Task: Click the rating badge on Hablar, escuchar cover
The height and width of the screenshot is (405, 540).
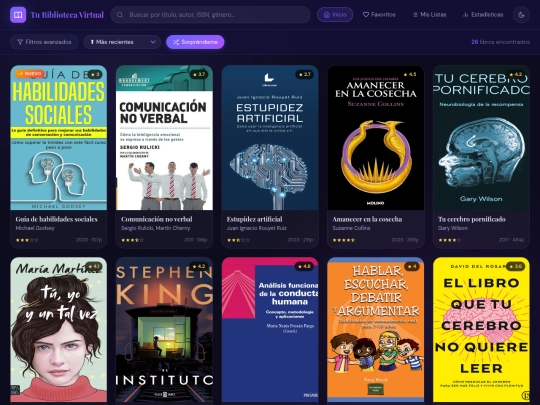Action: [x=412, y=266]
